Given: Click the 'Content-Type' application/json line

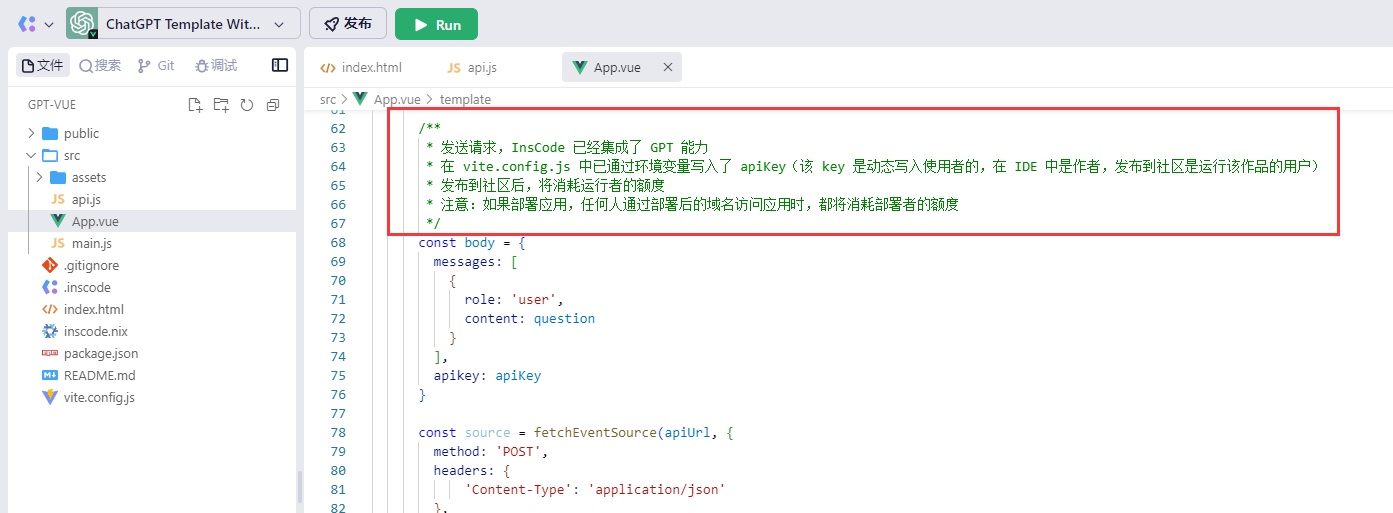Looking at the screenshot, I should tap(594, 490).
